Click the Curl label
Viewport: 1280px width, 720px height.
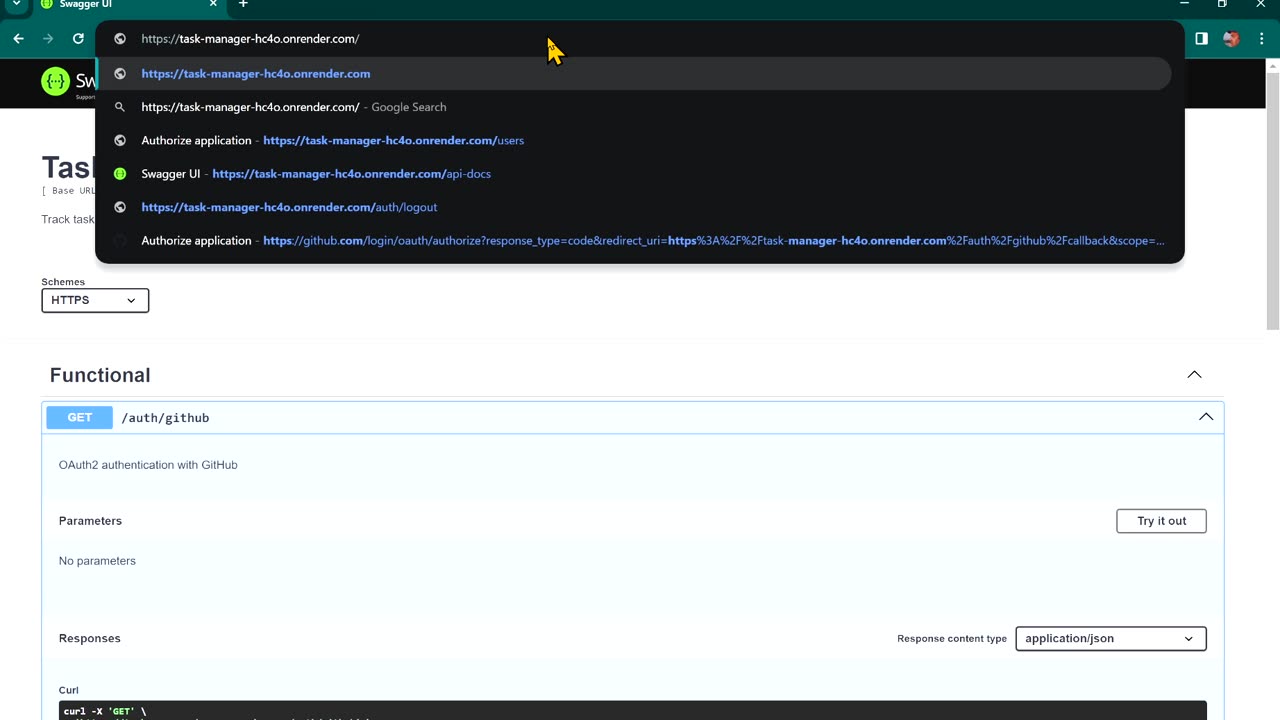pyautogui.click(x=69, y=690)
